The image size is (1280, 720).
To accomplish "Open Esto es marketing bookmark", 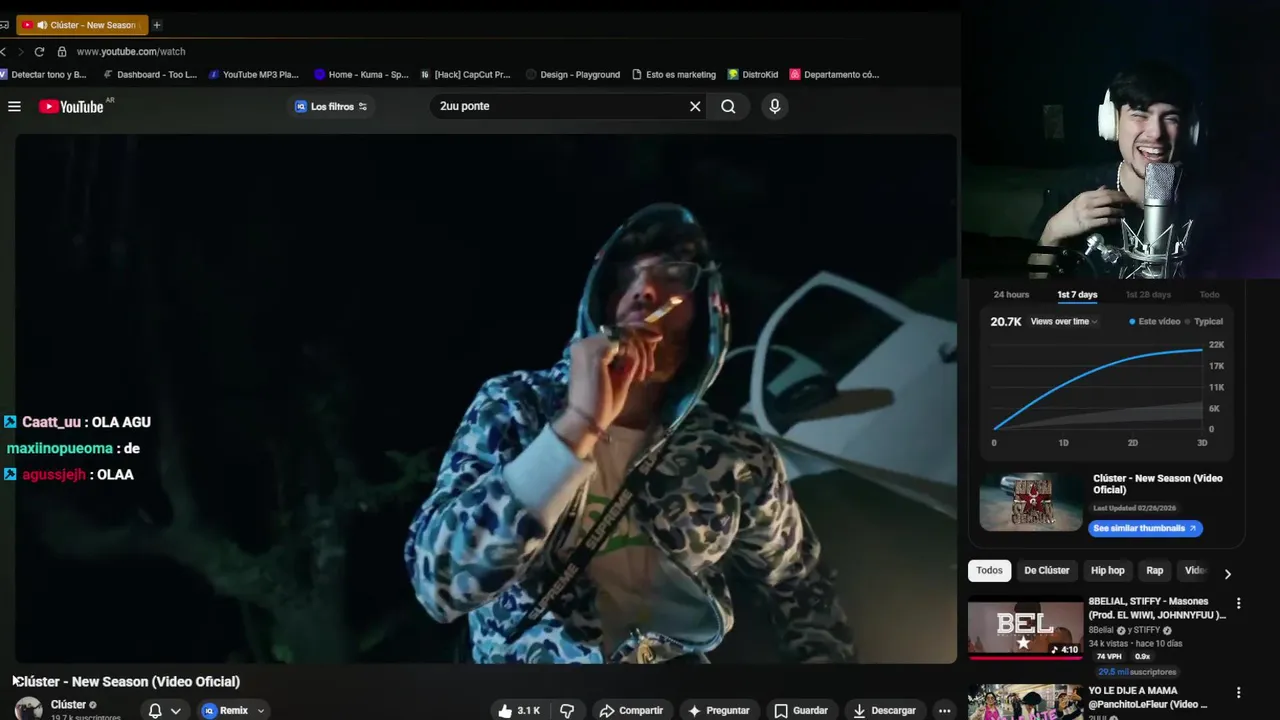I will click(674, 74).
